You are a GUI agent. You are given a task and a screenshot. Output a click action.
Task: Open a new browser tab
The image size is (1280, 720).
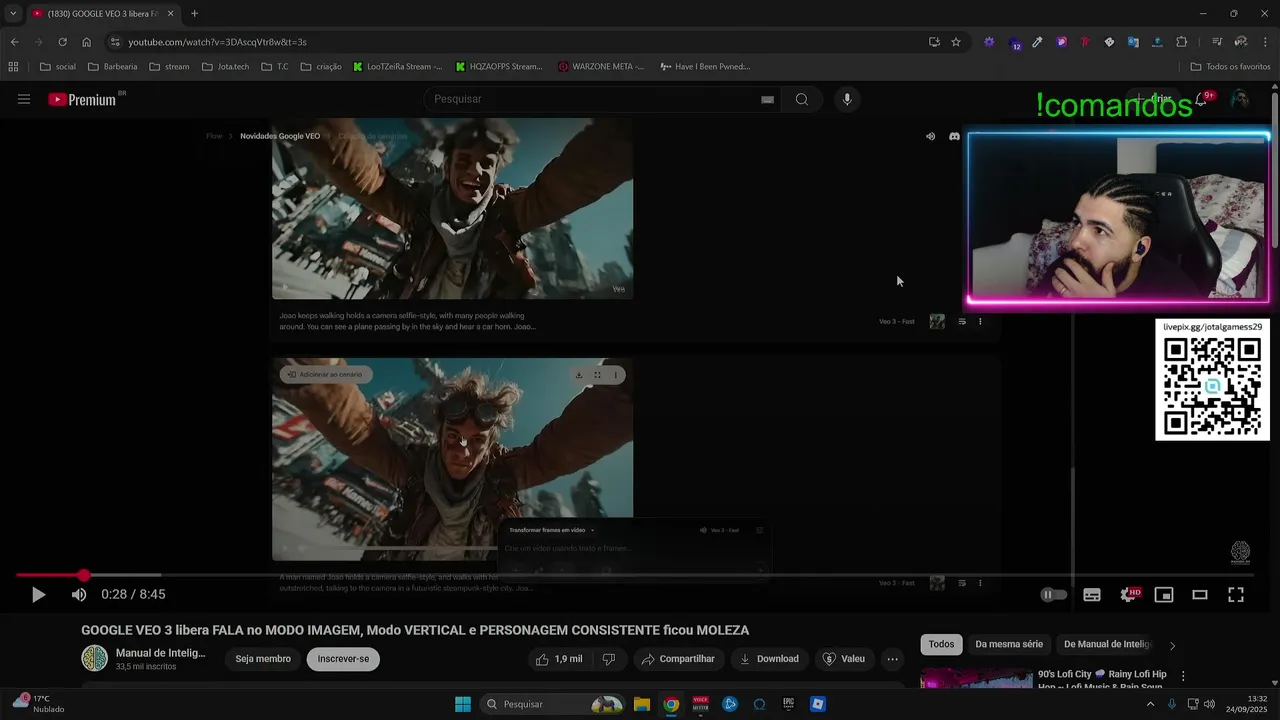(x=194, y=14)
